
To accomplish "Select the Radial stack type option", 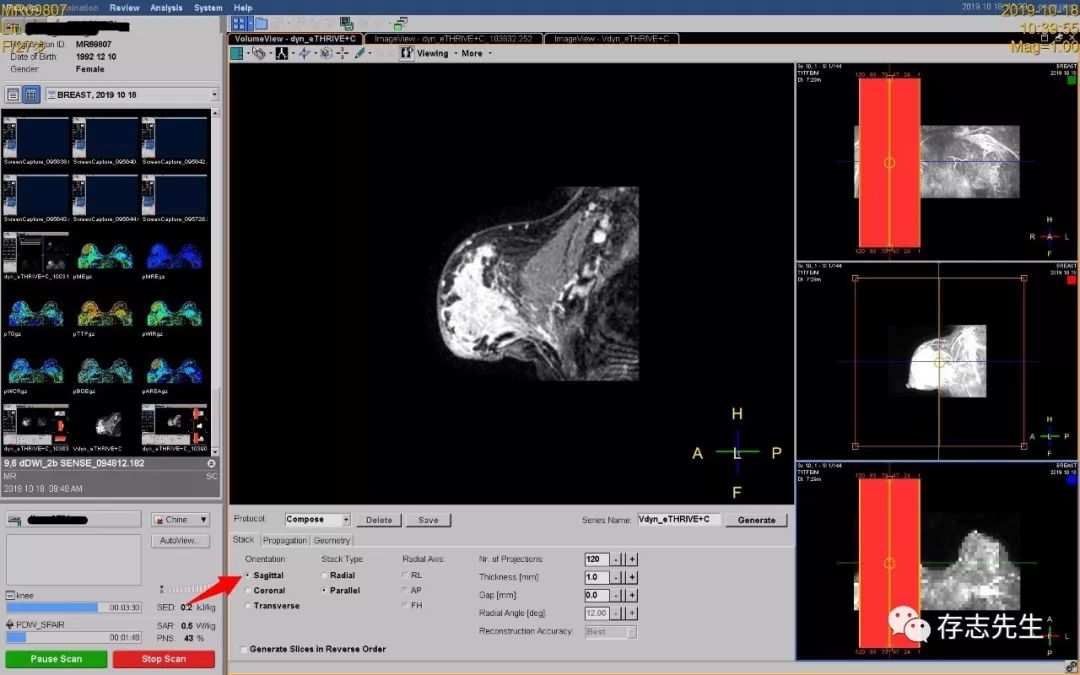I will pyautogui.click(x=322, y=576).
